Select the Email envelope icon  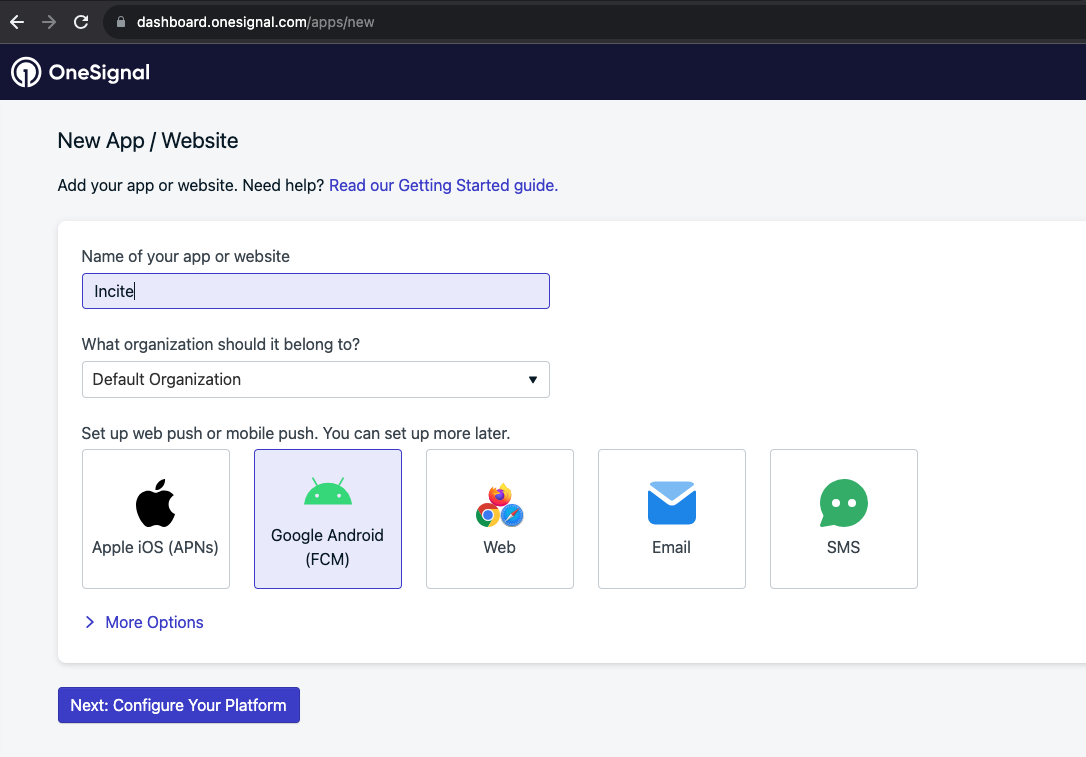tap(671, 503)
